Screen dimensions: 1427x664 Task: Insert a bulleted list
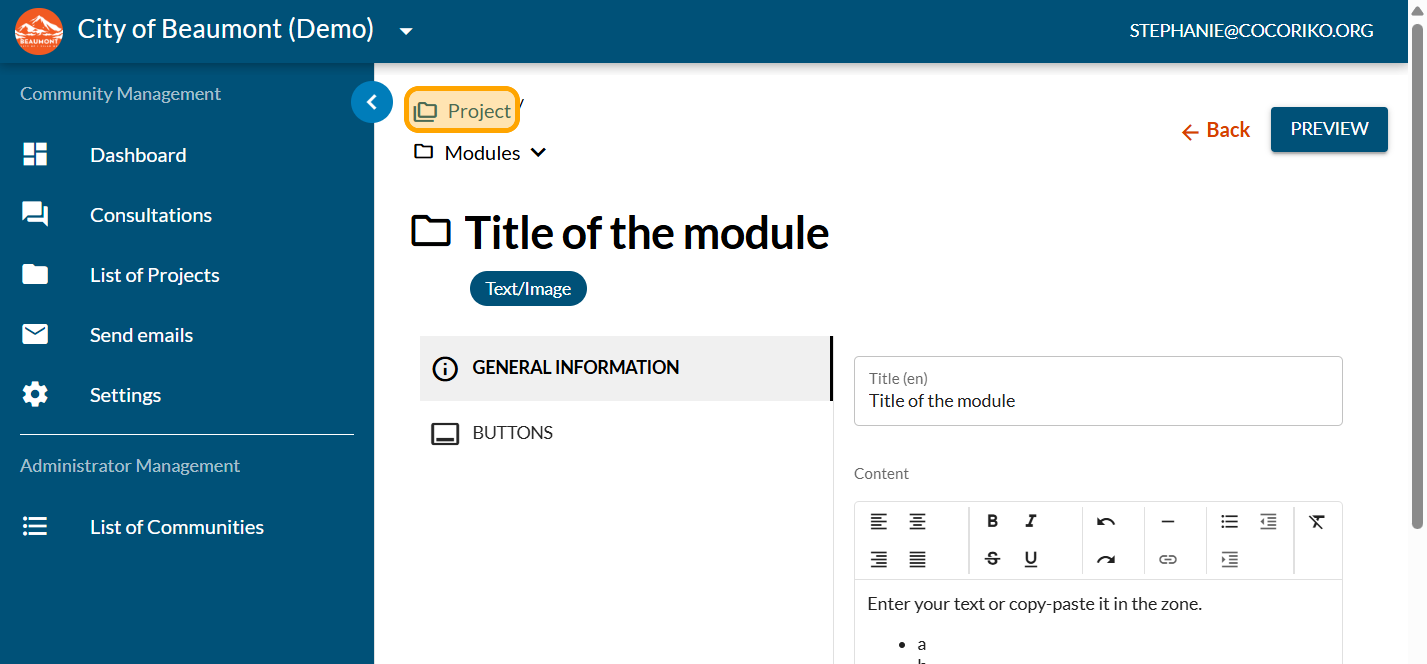(1229, 521)
